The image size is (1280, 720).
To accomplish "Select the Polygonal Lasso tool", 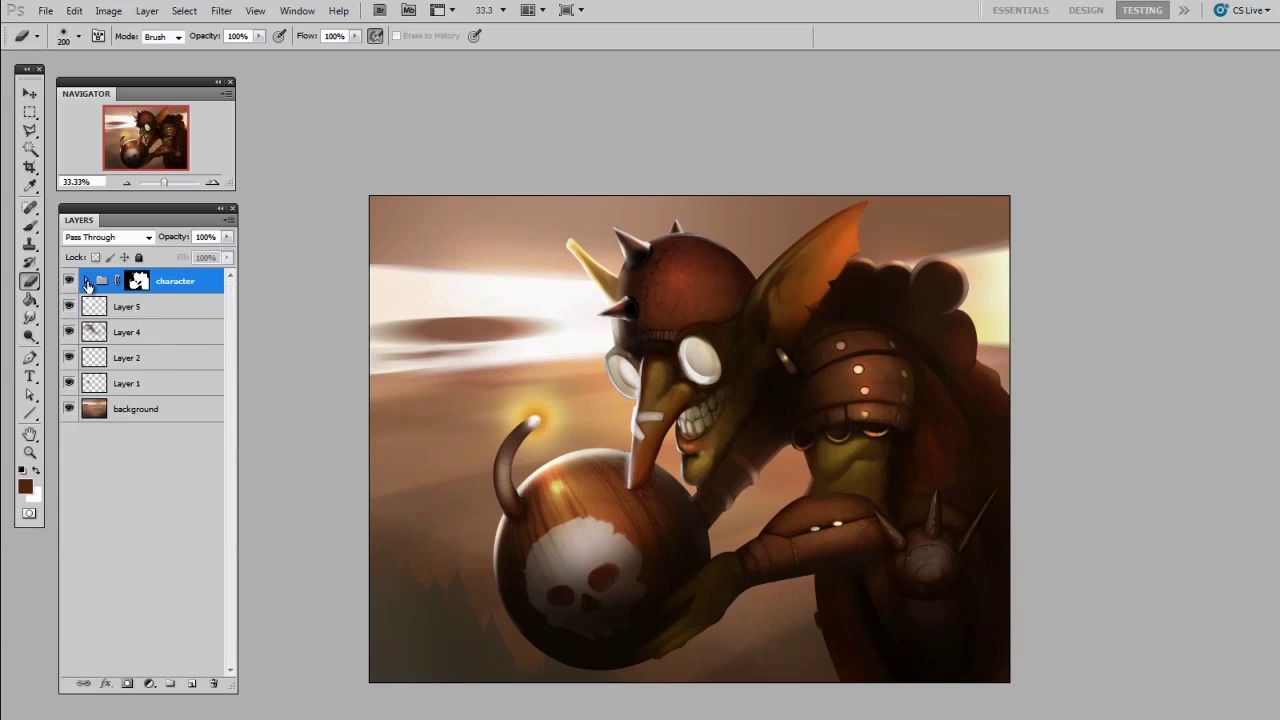I will coord(30,130).
